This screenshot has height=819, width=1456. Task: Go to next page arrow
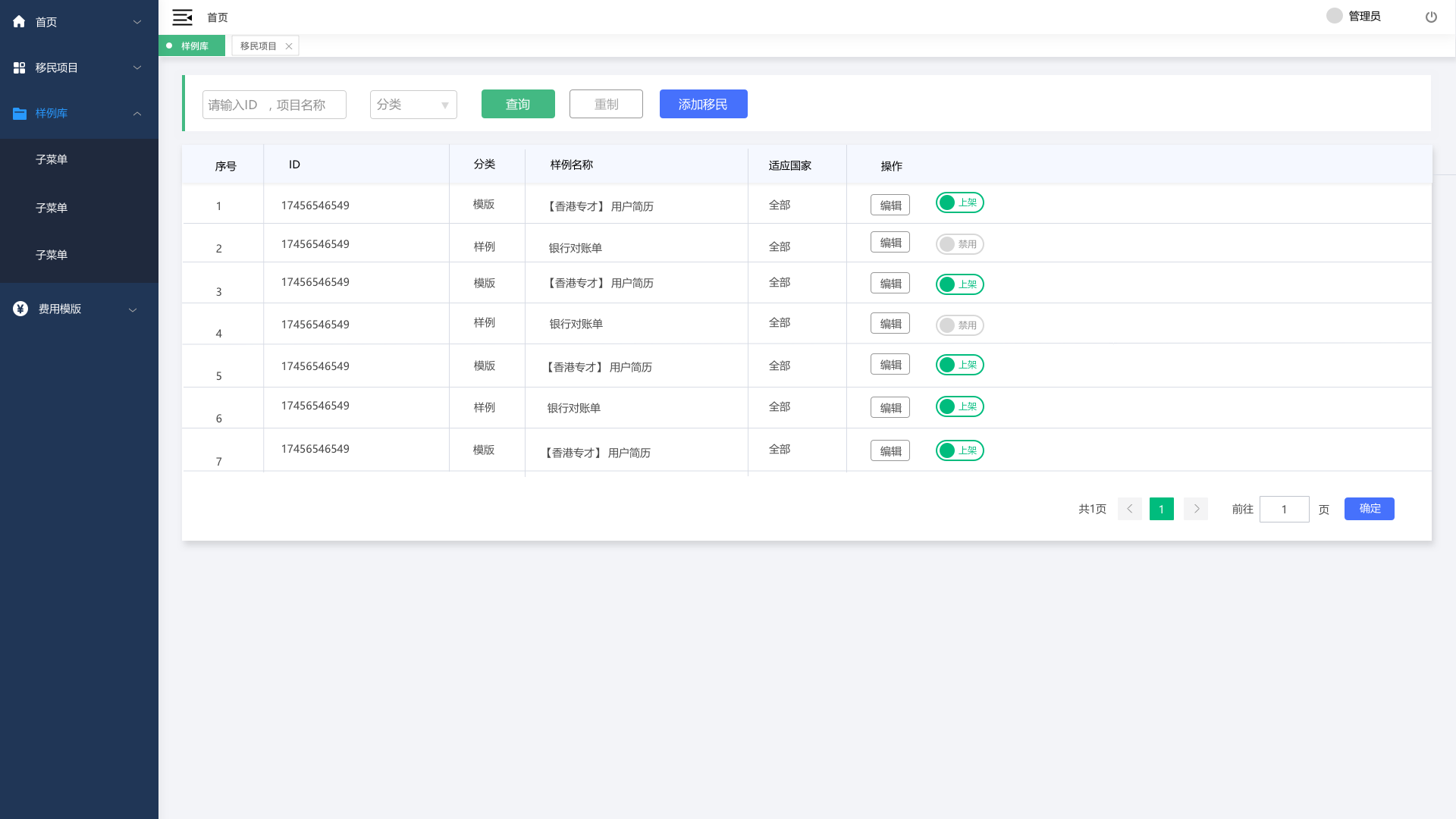[1196, 509]
